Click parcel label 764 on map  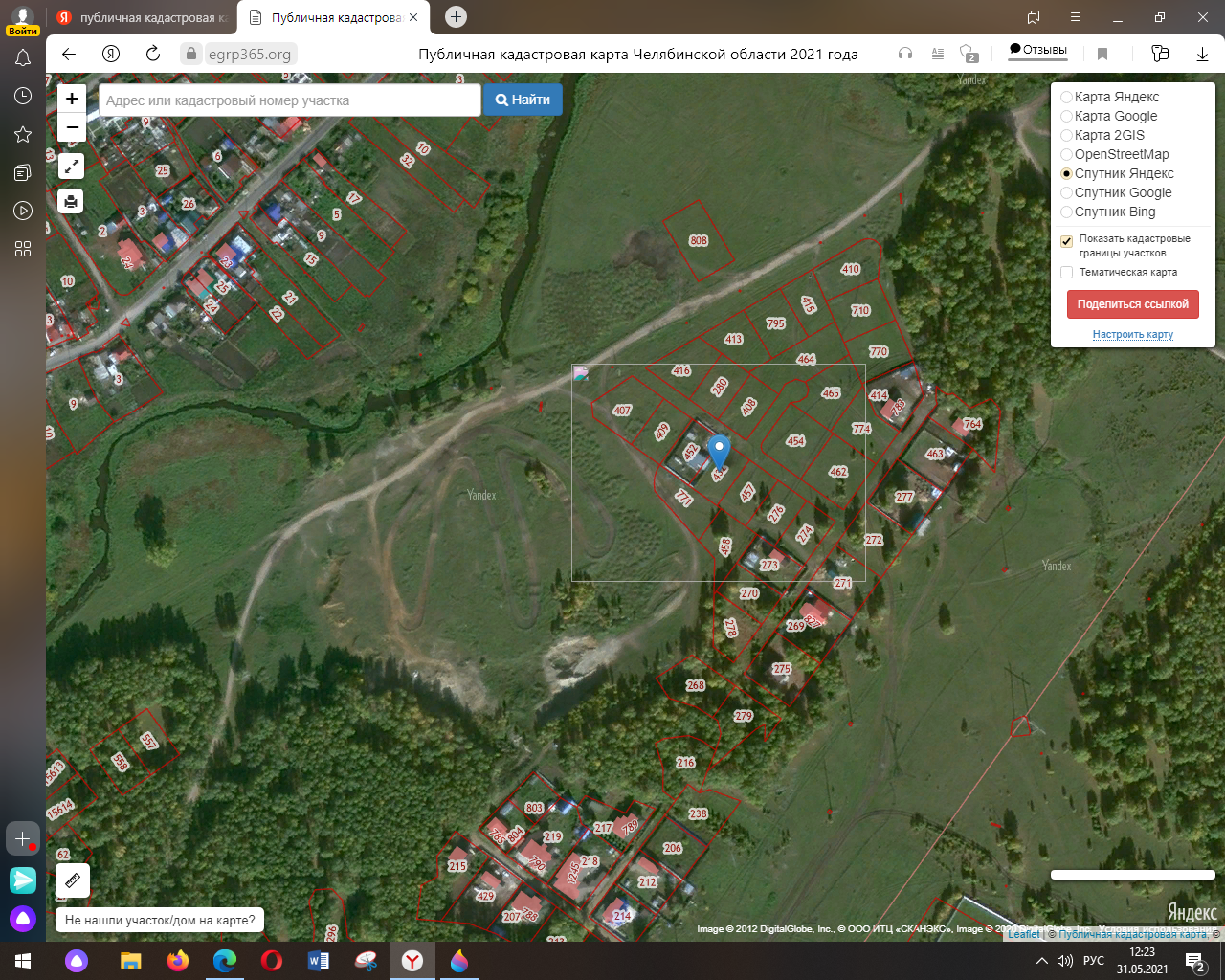[x=972, y=424]
